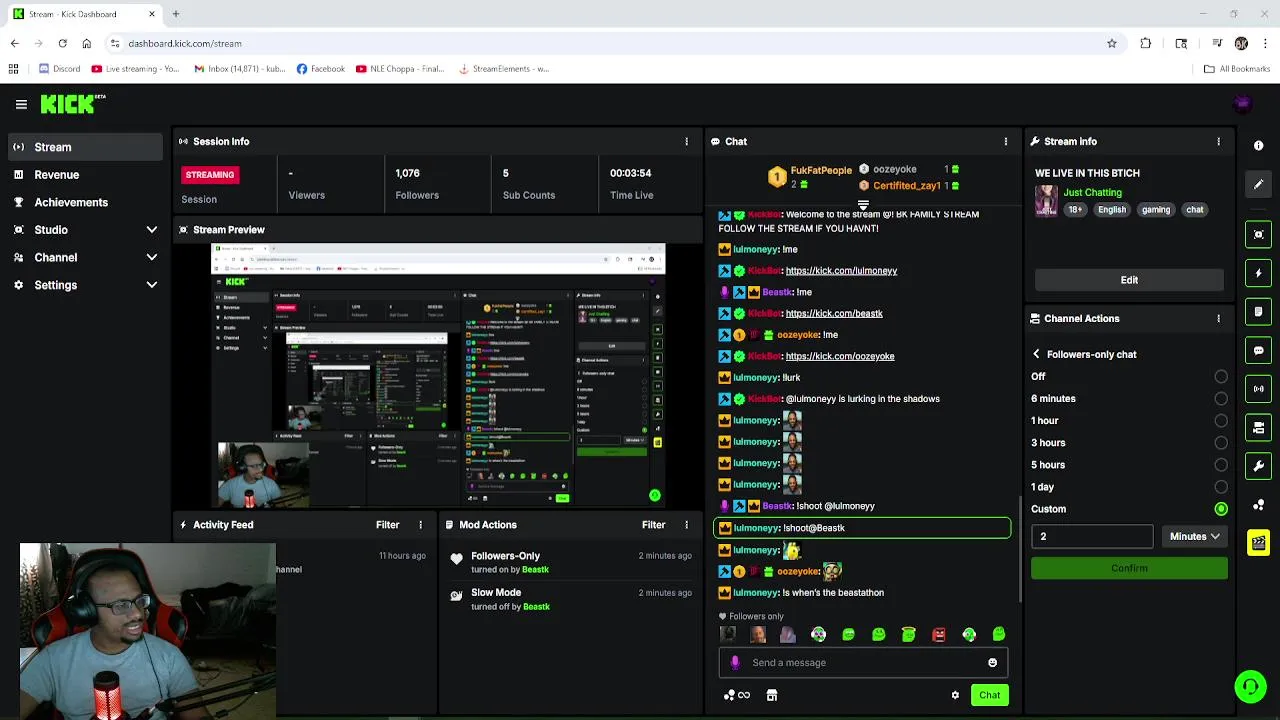Open the Mod Actions Filter button

click(x=653, y=525)
